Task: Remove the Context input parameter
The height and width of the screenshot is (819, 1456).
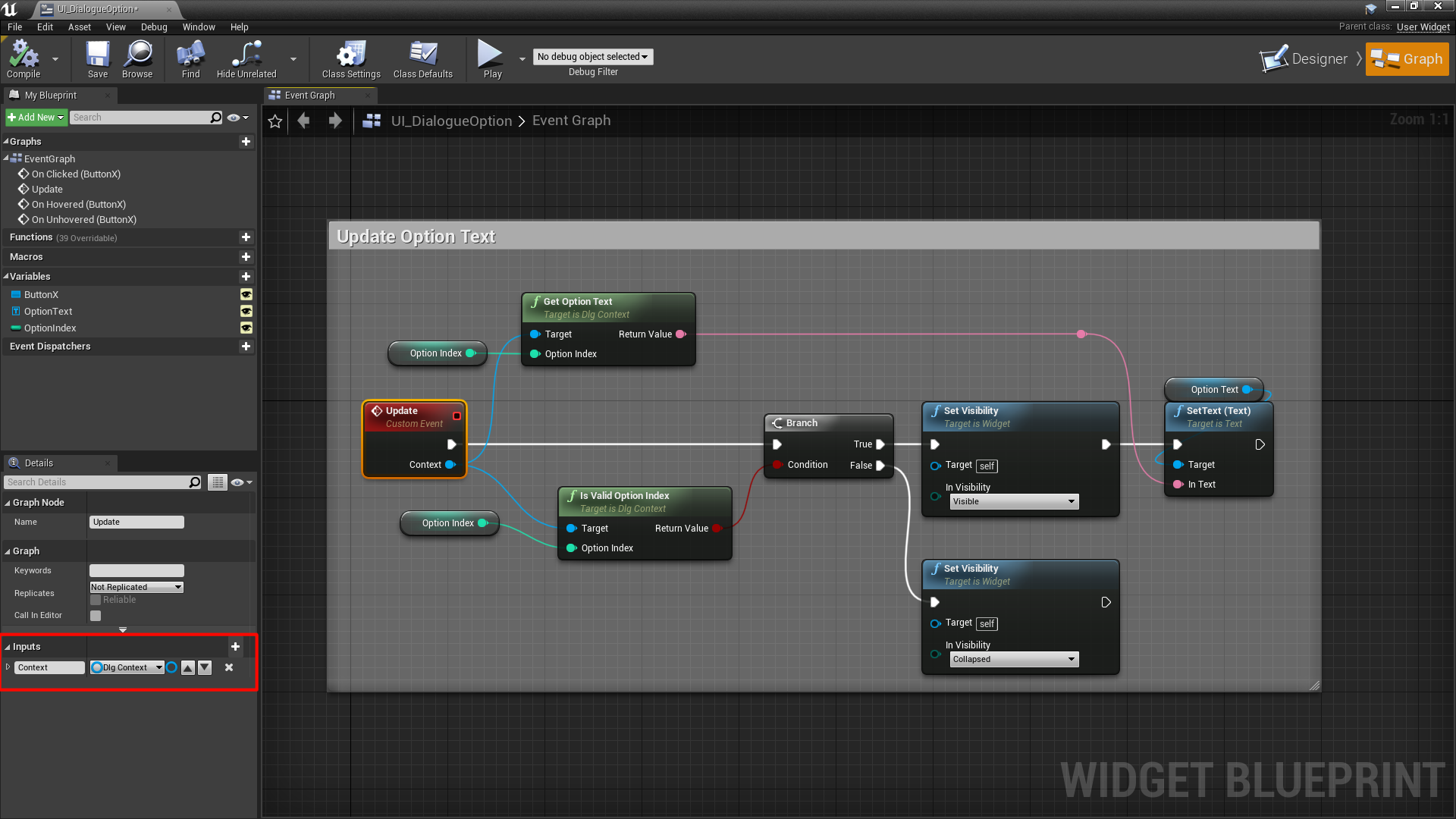Action: point(229,668)
